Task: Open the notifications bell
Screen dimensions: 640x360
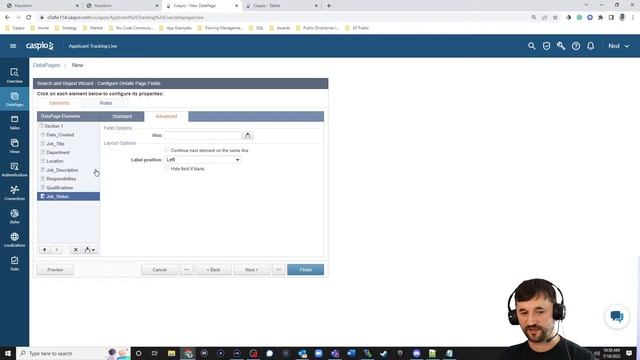Action: (591, 46)
